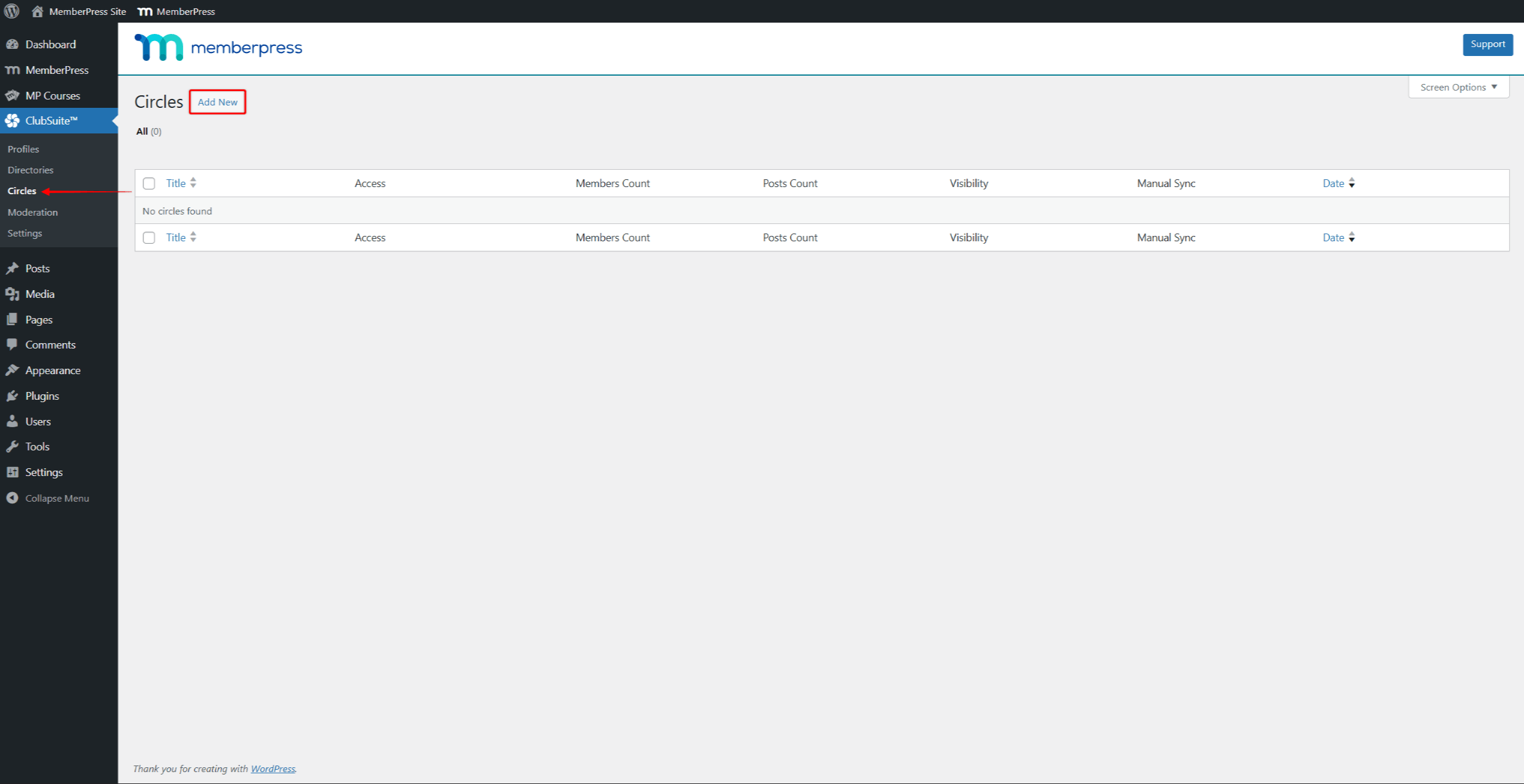Select the Posts pushpin icon
The width and height of the screenshot is (1524, 784).
(13, 268)
